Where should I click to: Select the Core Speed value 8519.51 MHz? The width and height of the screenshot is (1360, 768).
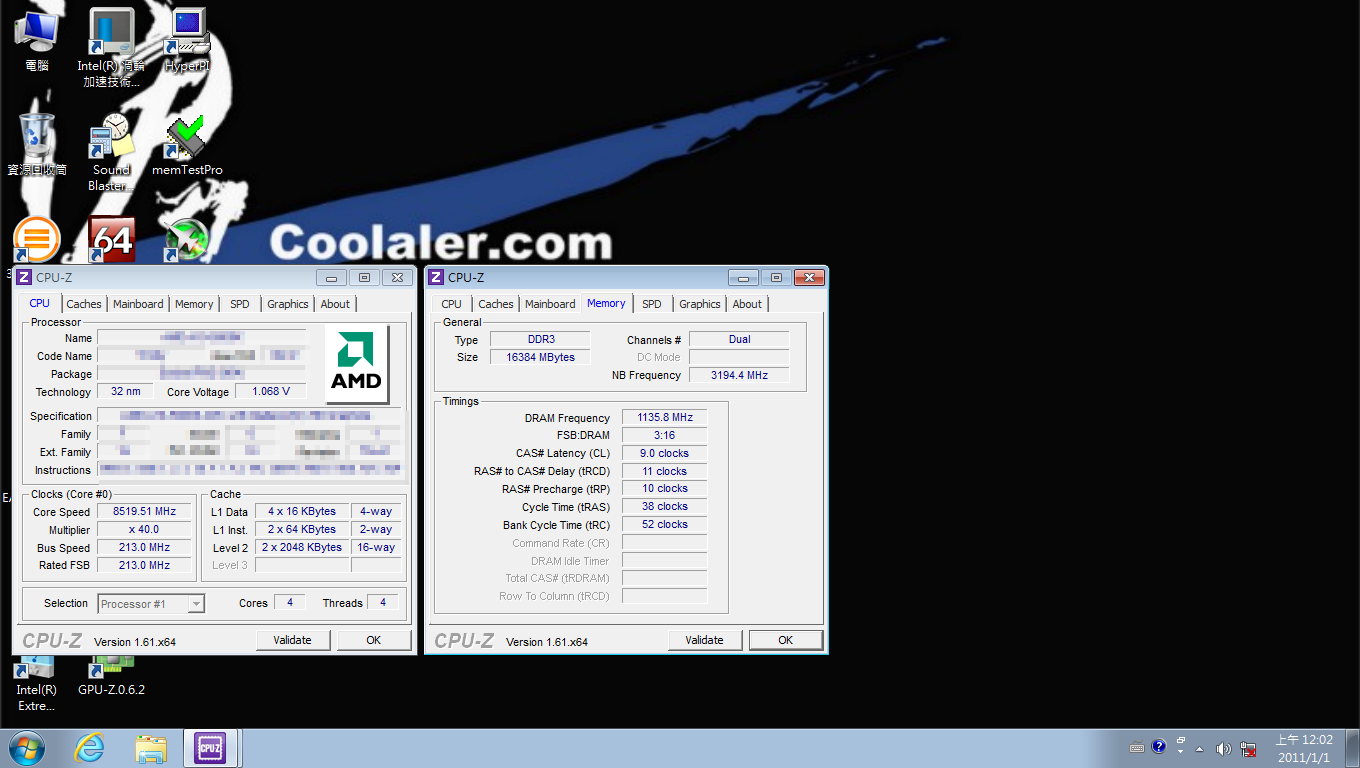point(144,511)
